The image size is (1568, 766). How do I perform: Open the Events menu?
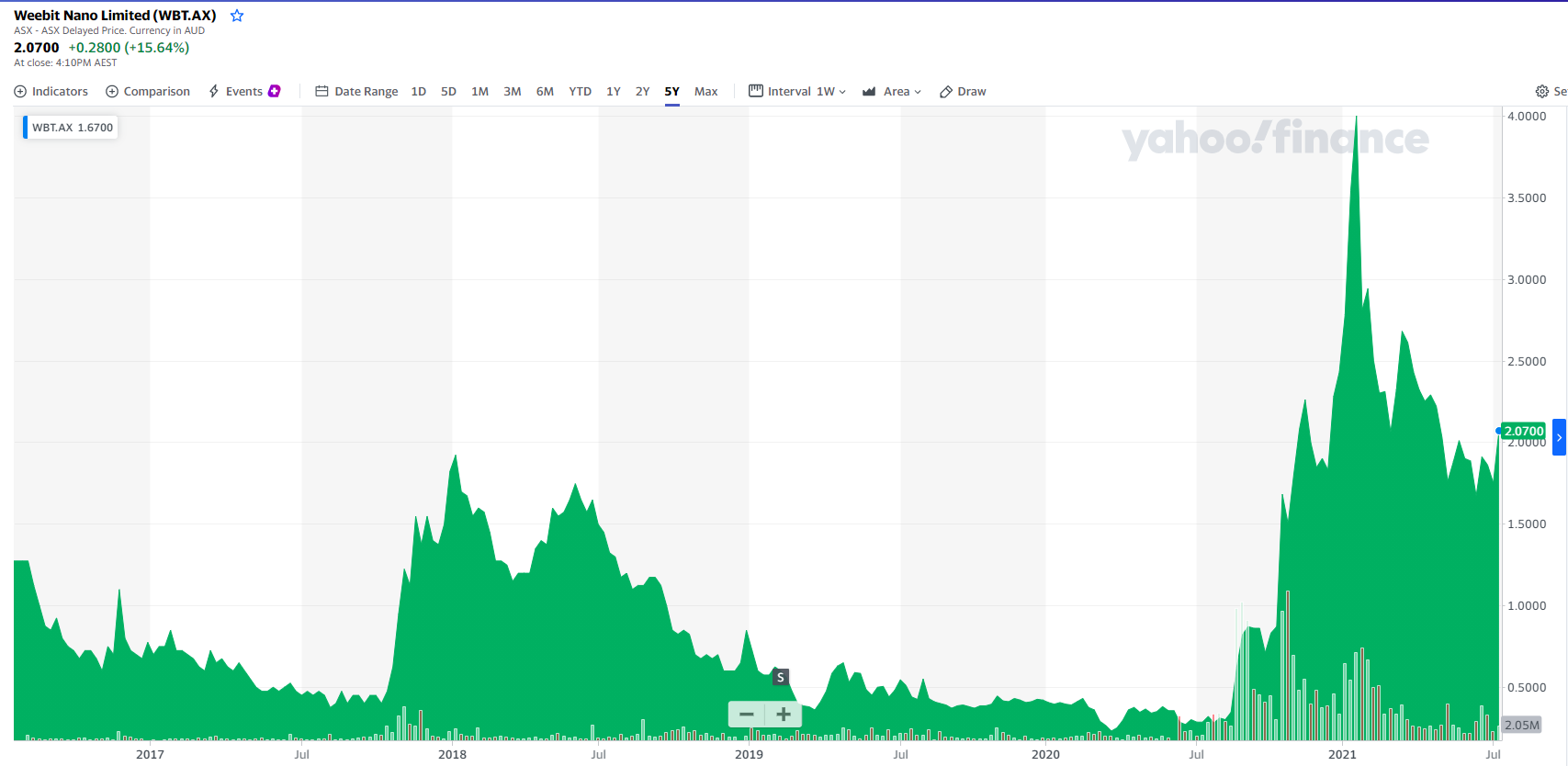tap(244, 91)
